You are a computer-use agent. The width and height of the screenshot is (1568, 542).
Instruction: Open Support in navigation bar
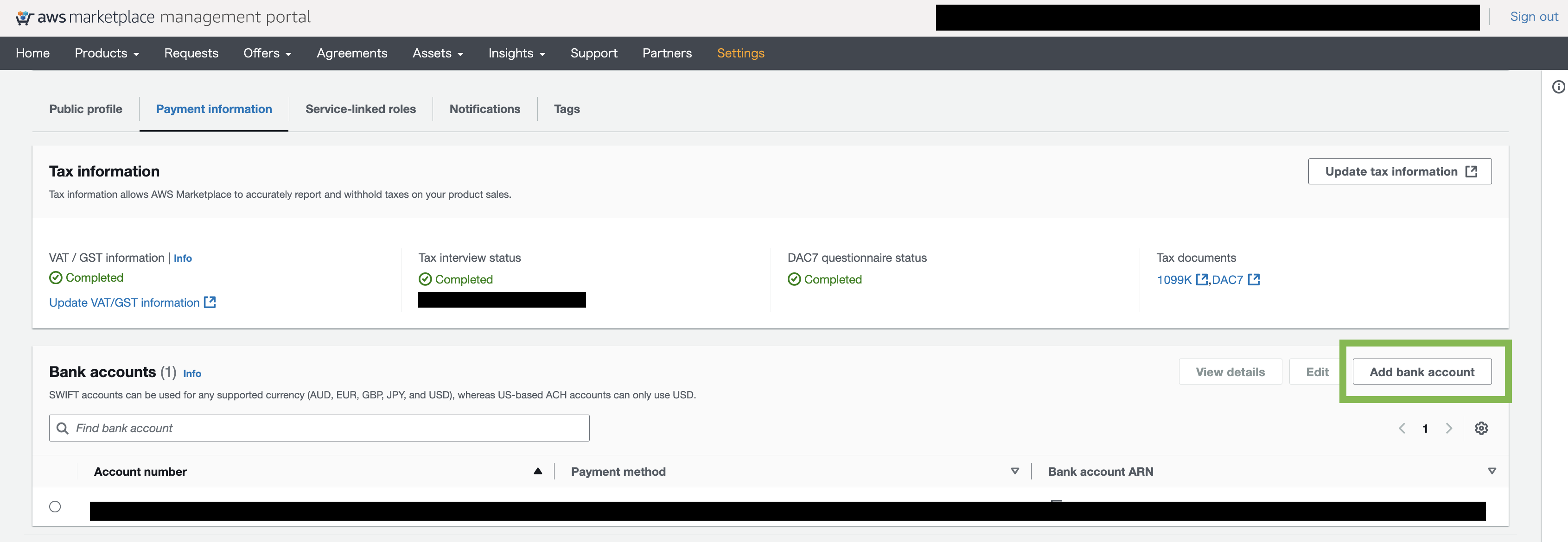[593, 54]
